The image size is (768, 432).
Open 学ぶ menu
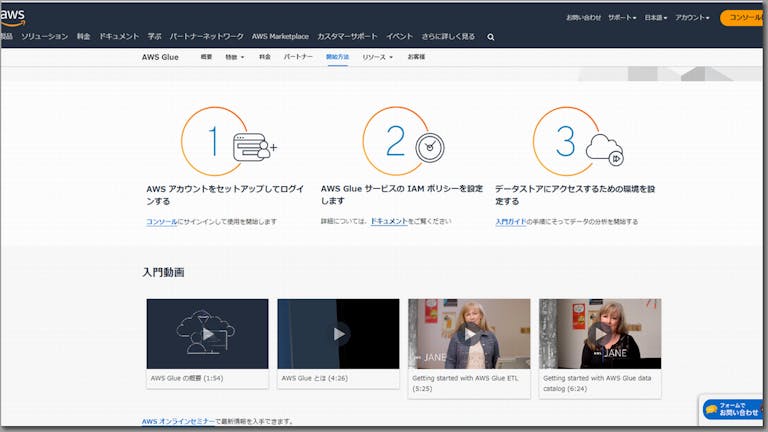click(x=154, y=36)
